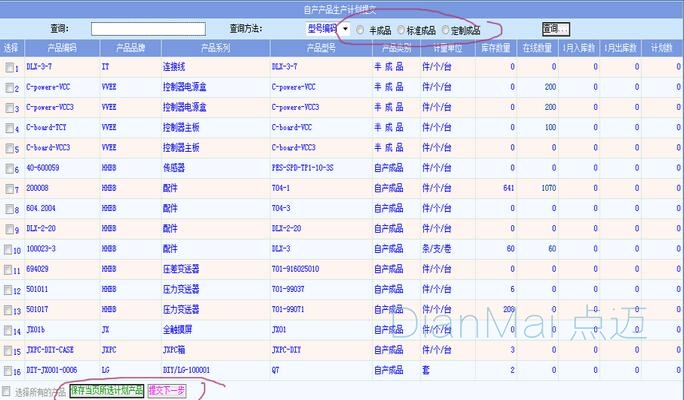684x400 pixels.
Task: Click the 库存数量 column header
Action: 495,47
